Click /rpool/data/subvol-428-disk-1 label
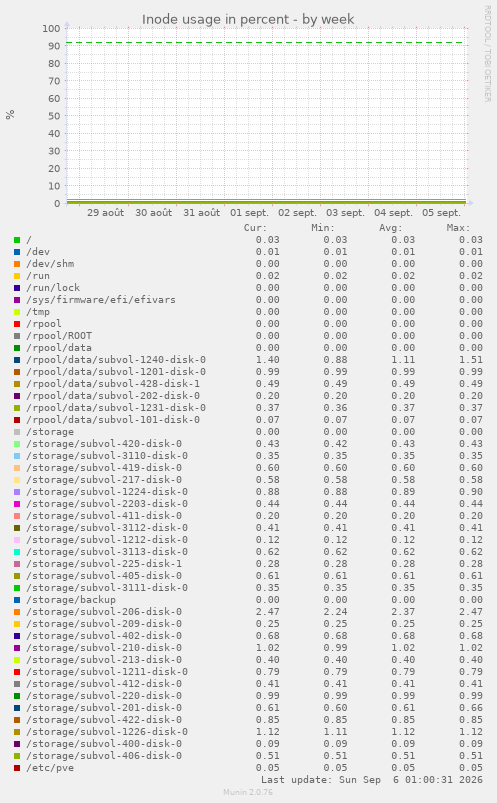This screenshot has height=803, width=497. tap(113, 384)
